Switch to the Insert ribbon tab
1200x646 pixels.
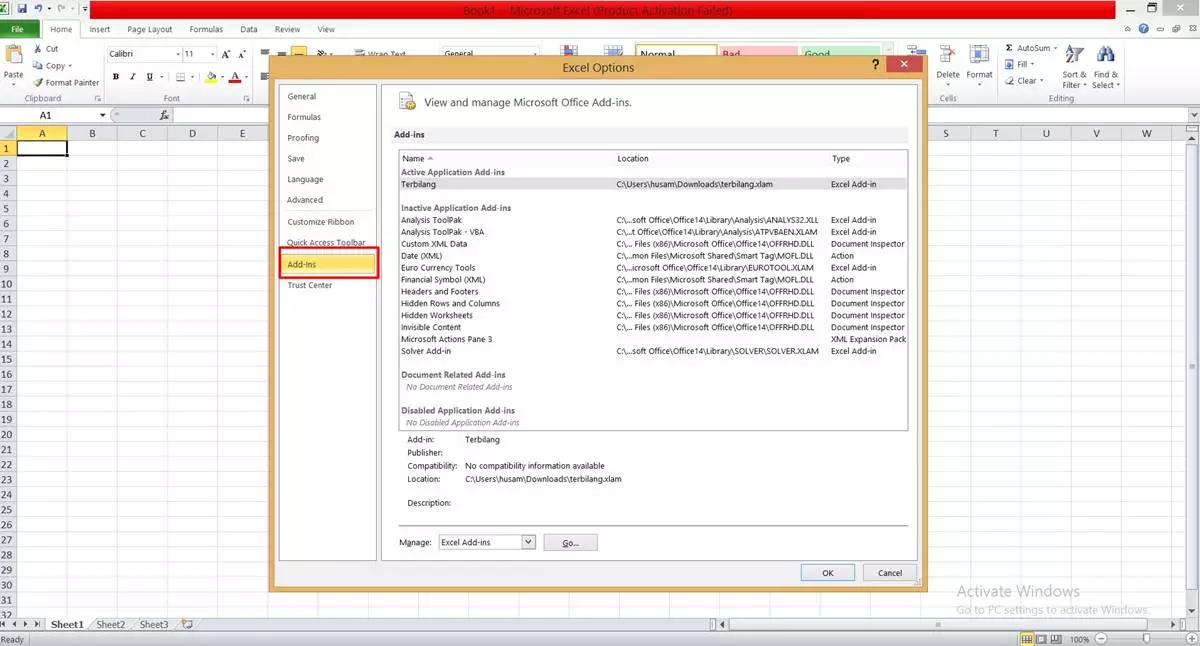(100, 30)
